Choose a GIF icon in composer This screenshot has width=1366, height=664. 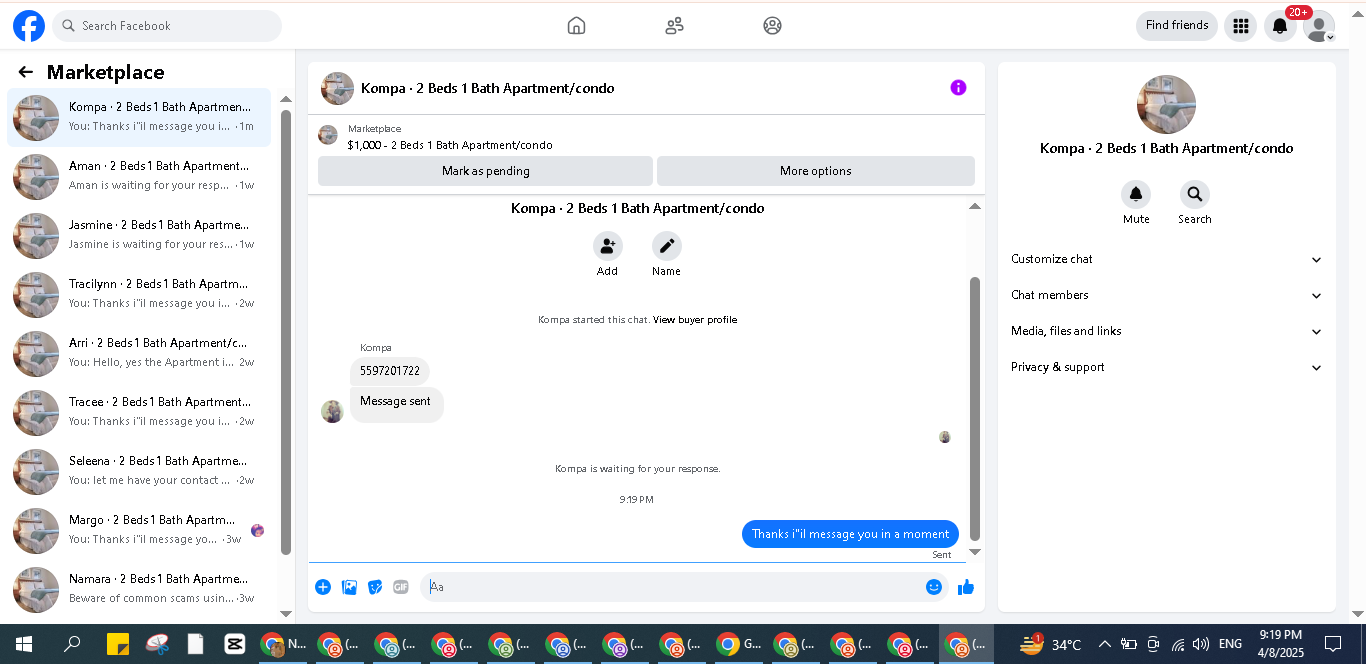tap(401, 587)
